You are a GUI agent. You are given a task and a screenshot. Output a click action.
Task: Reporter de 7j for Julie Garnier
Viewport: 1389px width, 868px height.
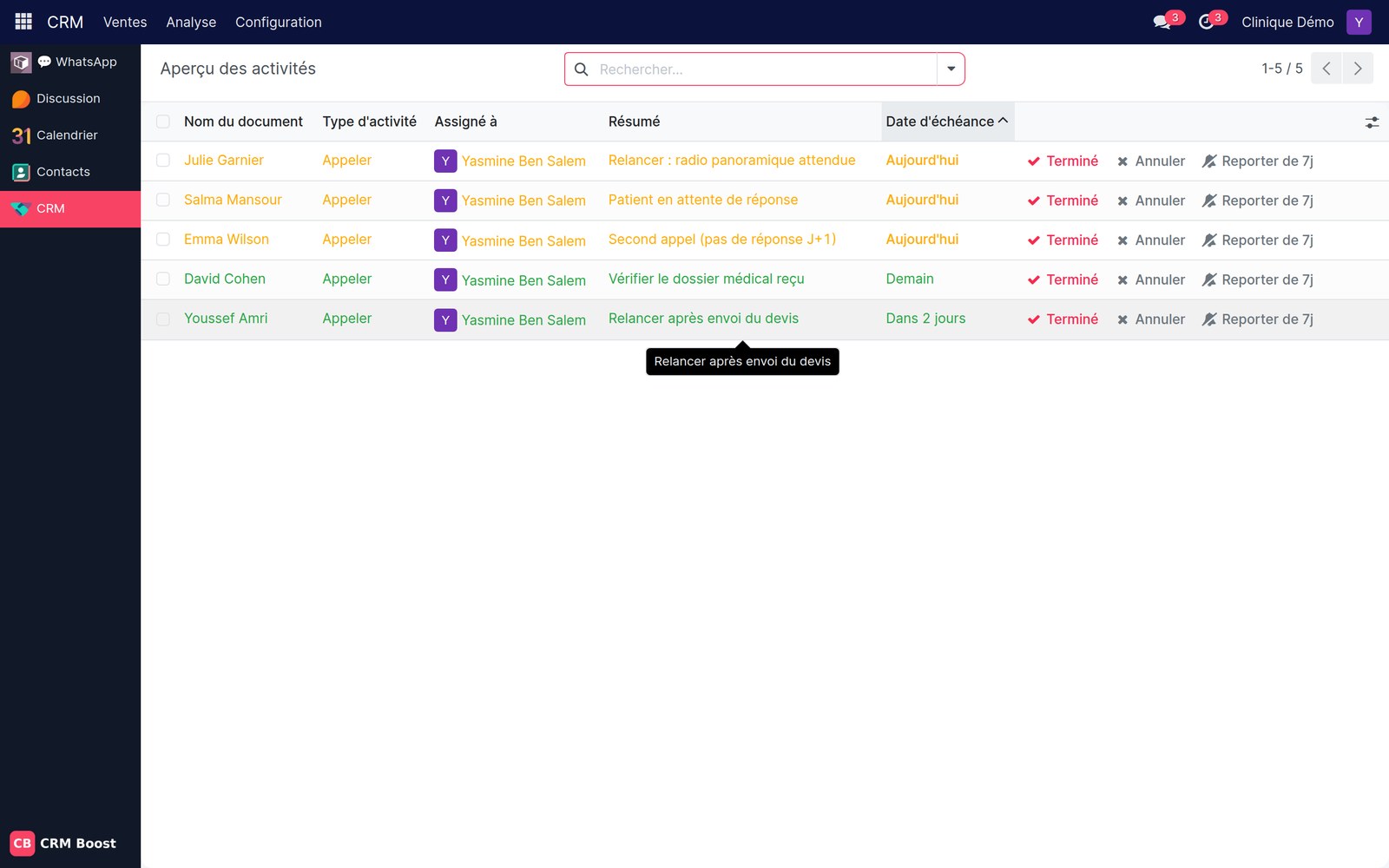1258,161
